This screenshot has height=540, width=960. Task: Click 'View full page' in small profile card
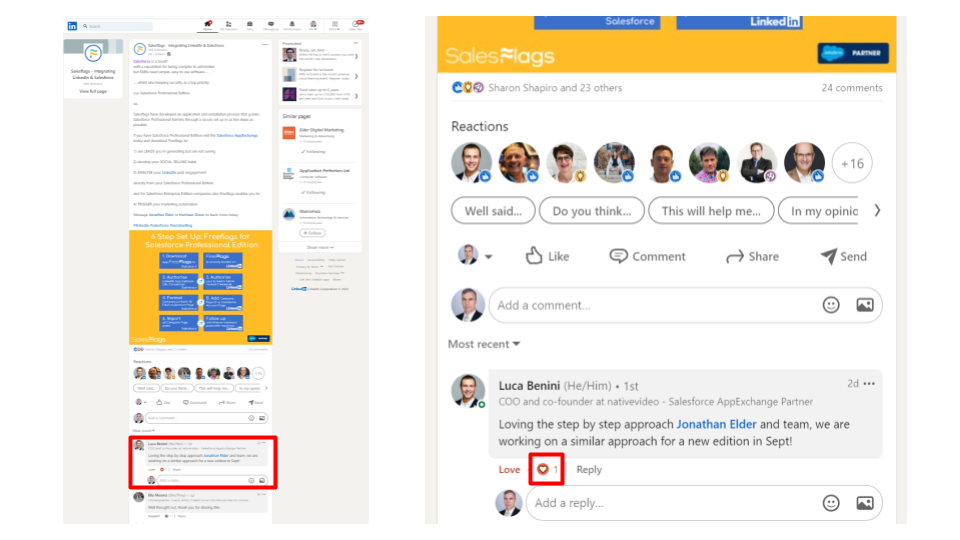click(x=93, y=91)
